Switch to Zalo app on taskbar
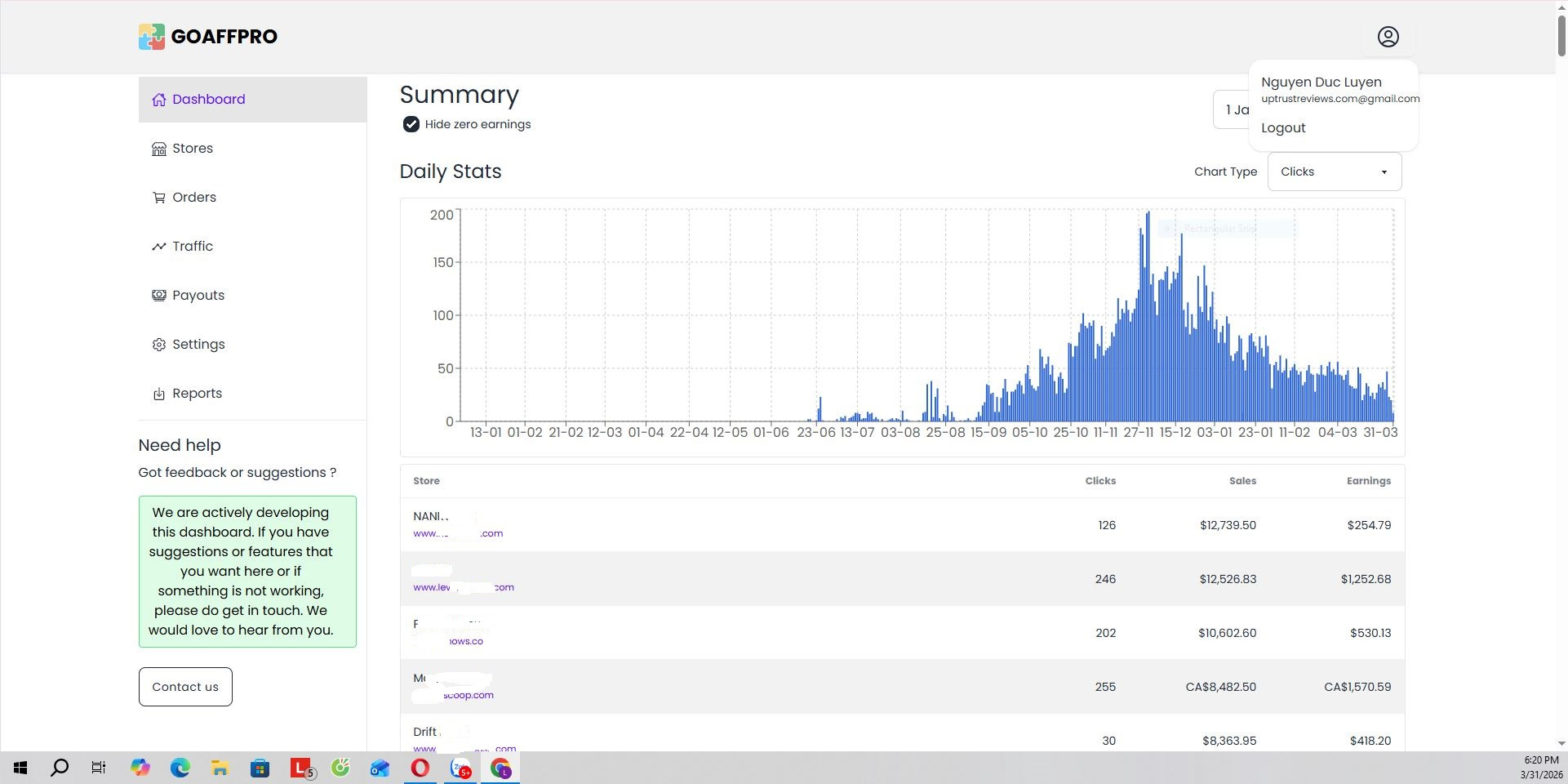Viewport: 1568px width, 784px height. pos(460,768)
